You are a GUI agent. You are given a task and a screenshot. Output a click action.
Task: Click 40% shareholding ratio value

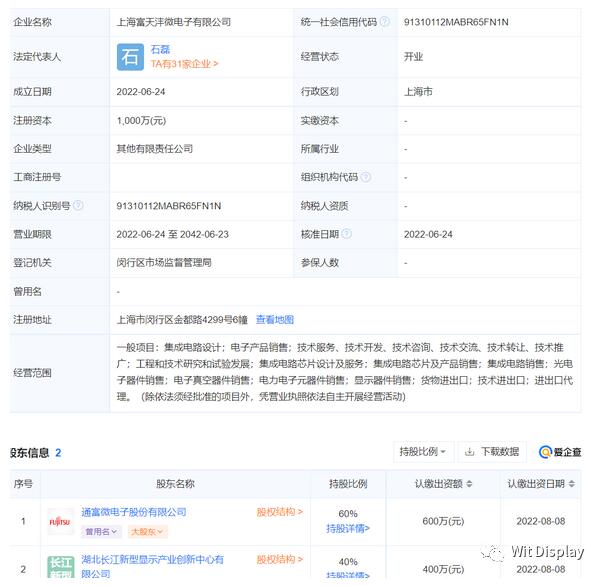tap(348, 562)
